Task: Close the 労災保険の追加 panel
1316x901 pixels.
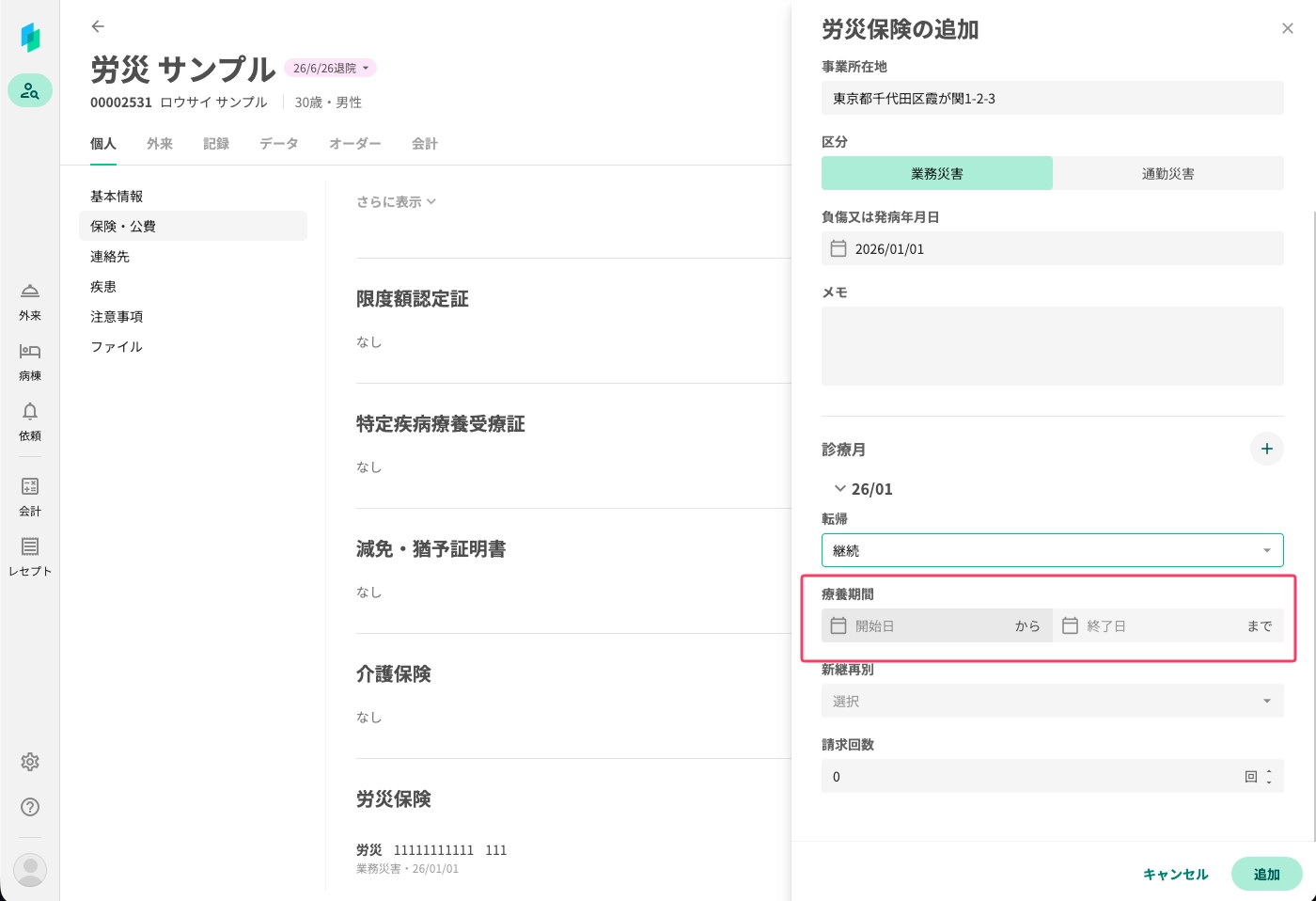Action: 1288,28
